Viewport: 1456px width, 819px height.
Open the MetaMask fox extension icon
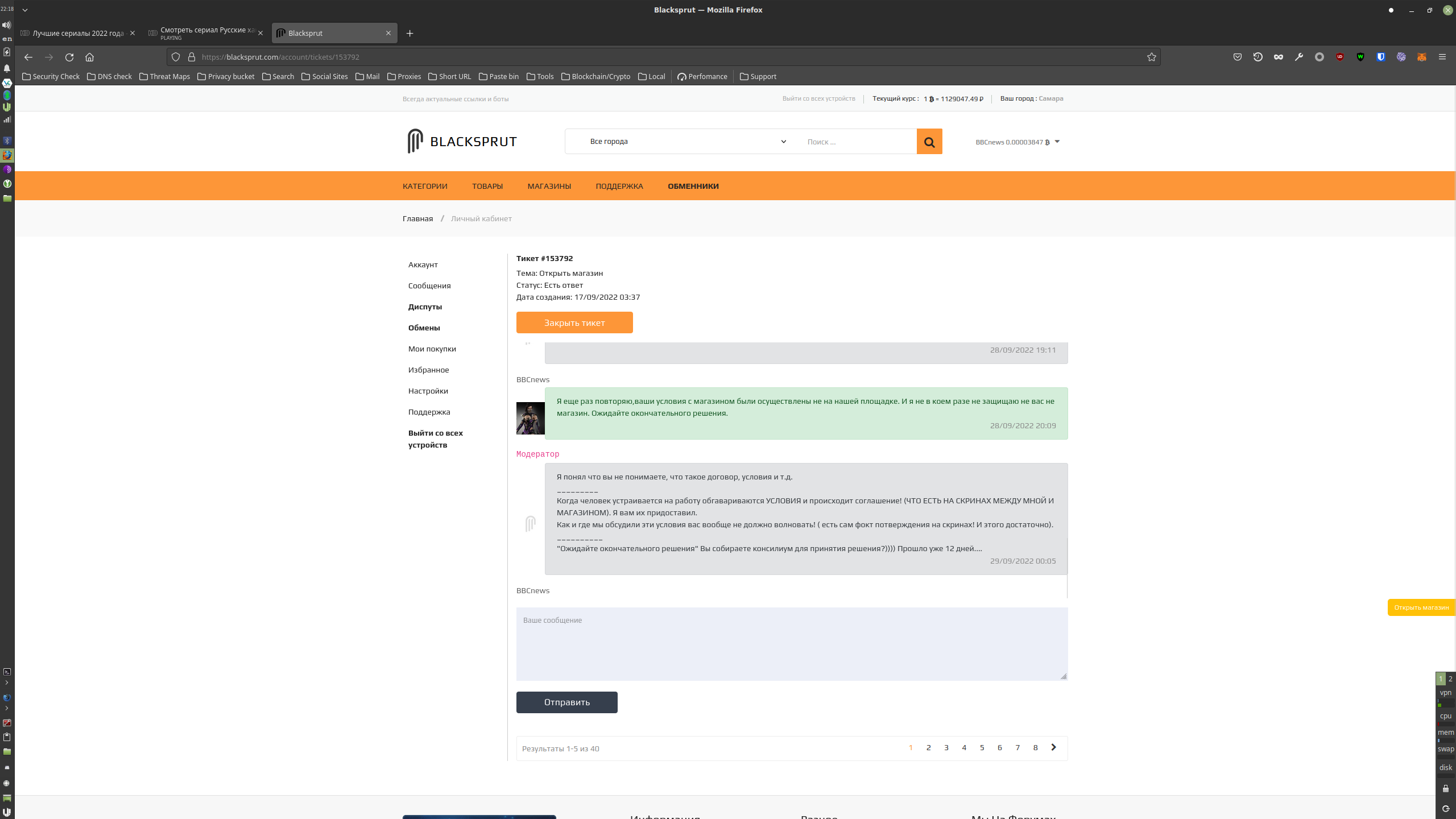click(x=1422, y=57)
